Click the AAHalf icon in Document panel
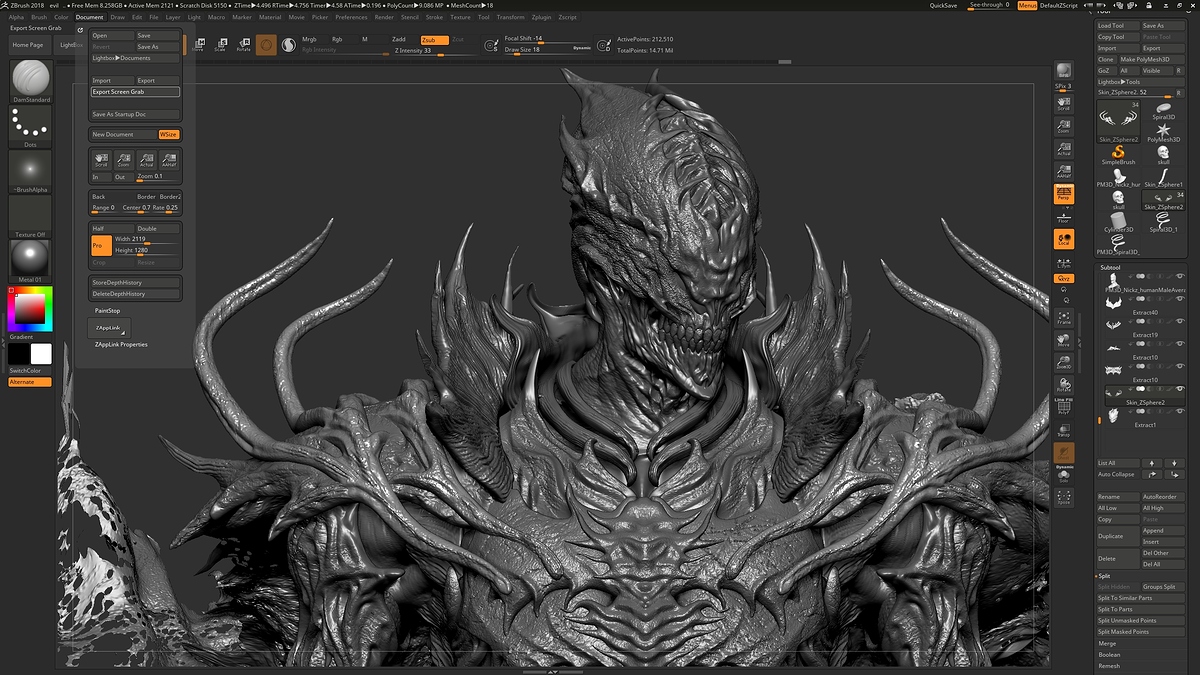 click(169, 159)
